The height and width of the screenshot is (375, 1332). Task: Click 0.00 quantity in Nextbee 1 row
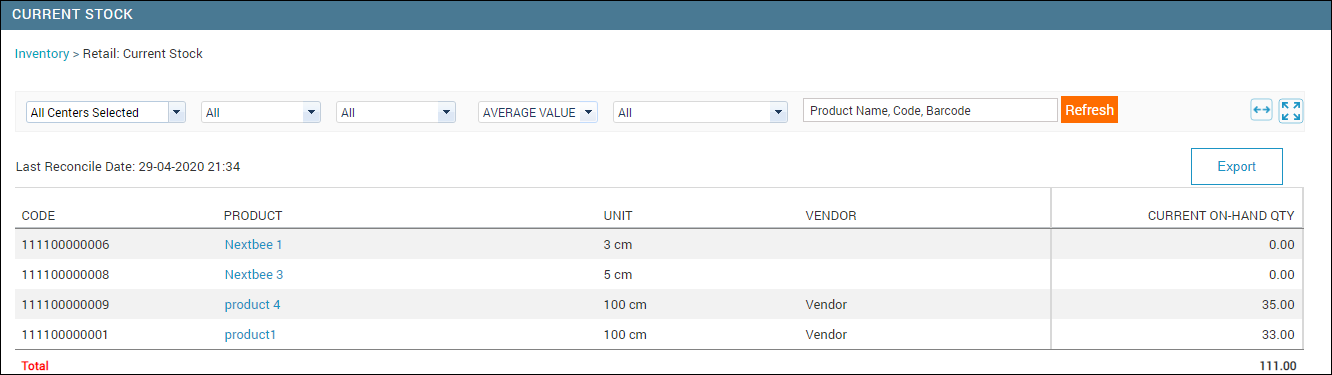(1282, 244)
